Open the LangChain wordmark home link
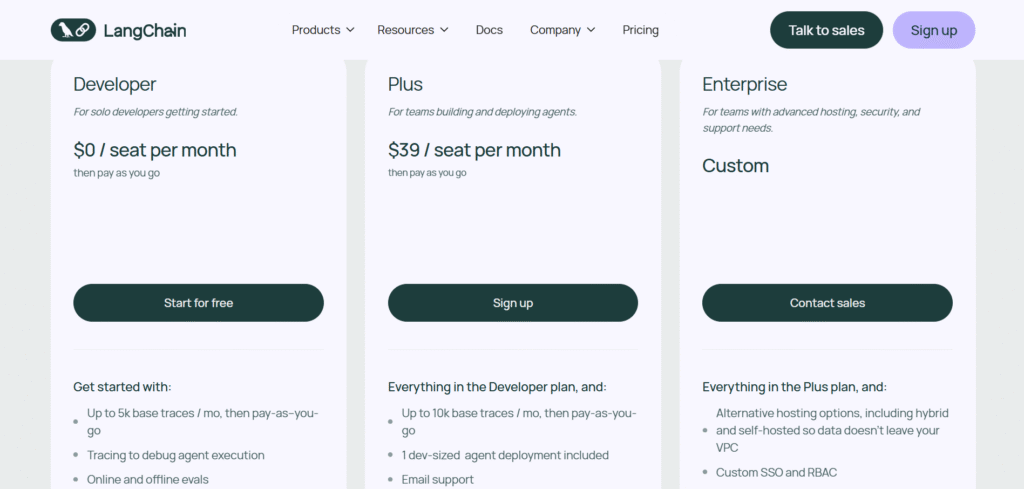 (145, 30)
